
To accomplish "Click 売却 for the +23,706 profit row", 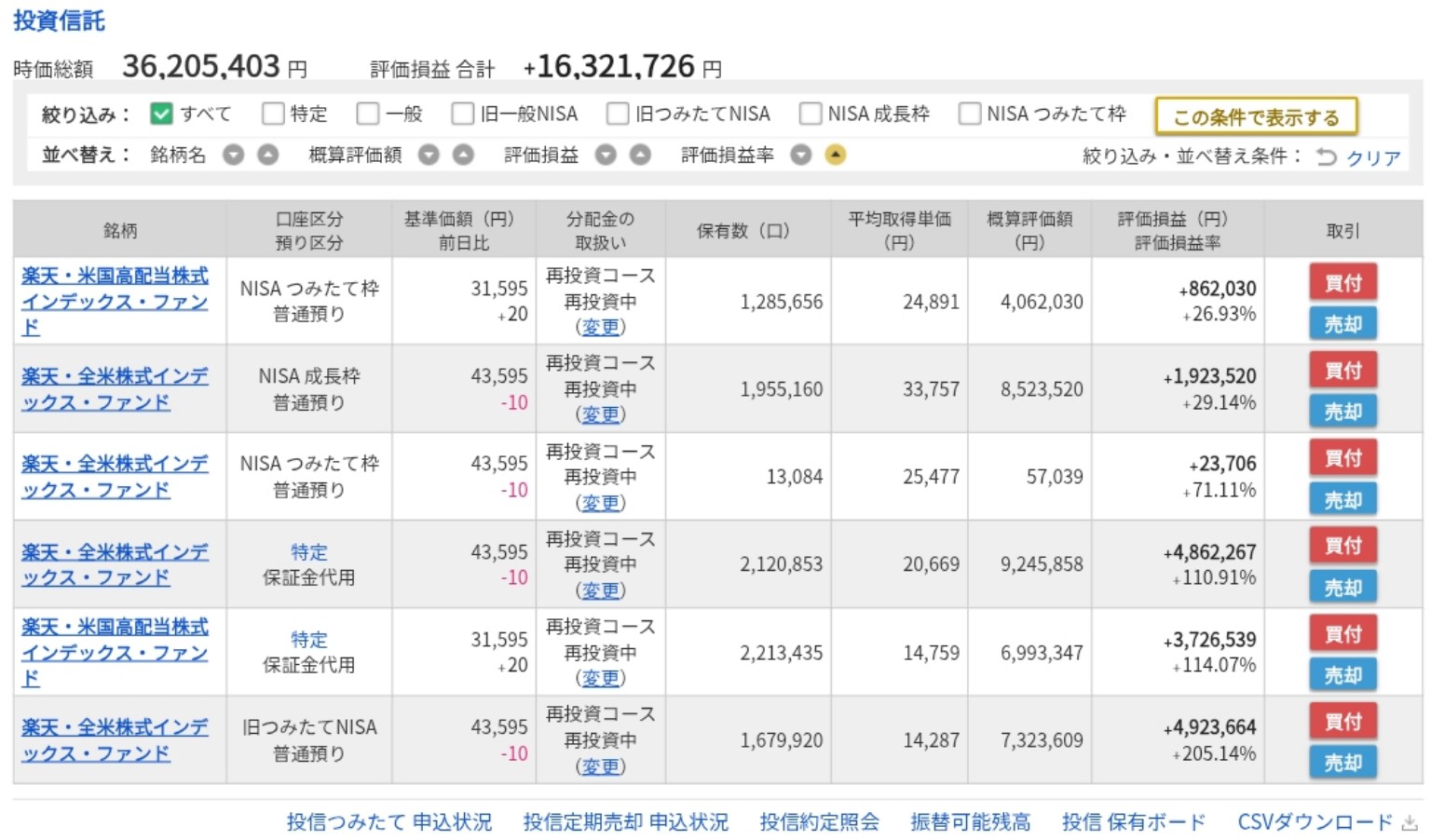I will coord(1342,500).
